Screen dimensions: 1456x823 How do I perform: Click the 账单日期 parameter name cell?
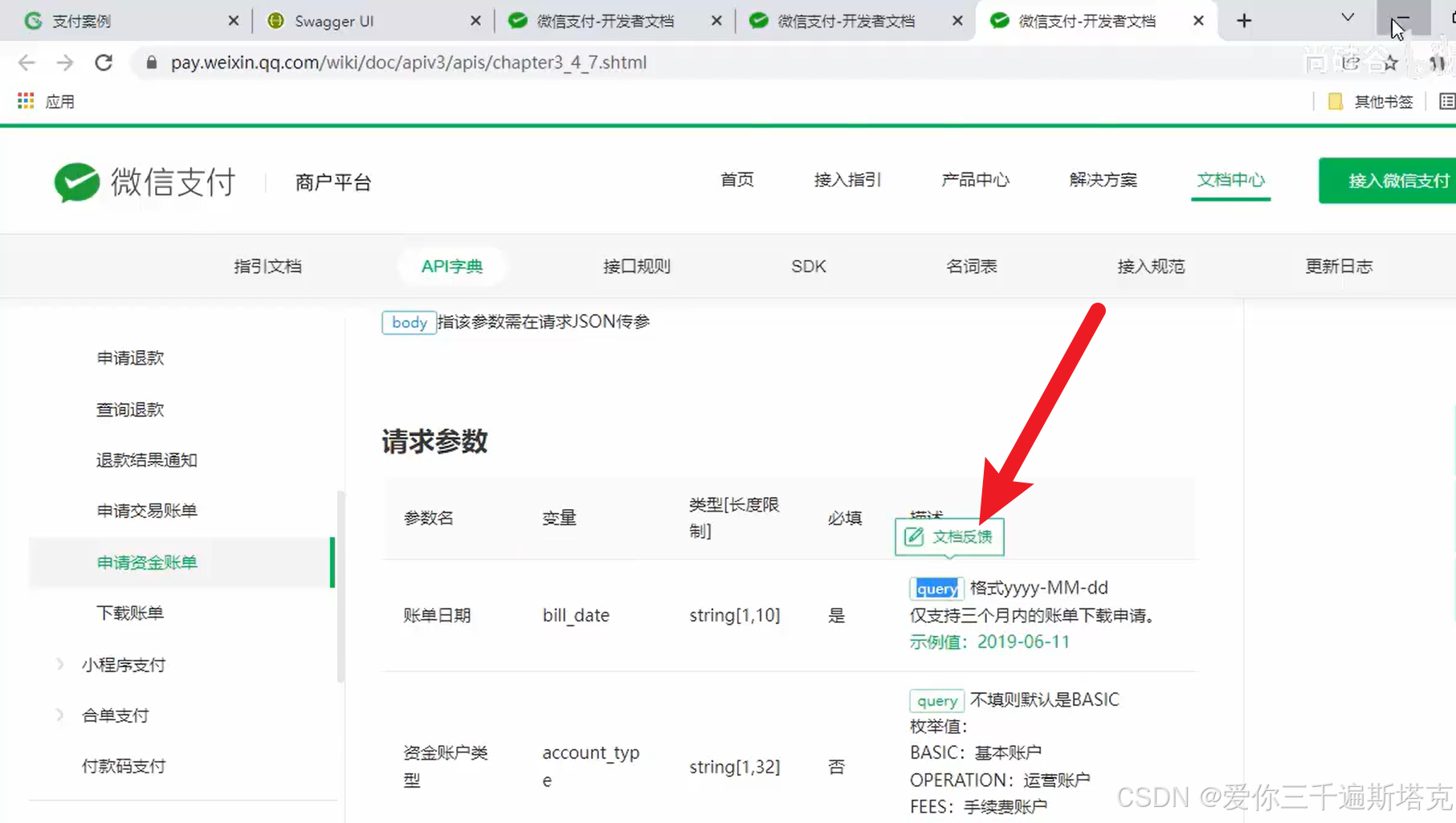coord(437,615)
